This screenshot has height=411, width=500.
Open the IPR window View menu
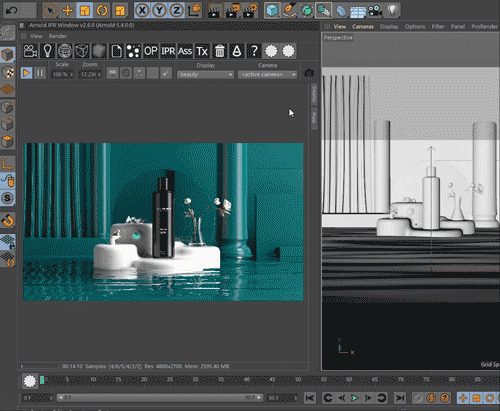pyautogui.click(x=36, y=36)
